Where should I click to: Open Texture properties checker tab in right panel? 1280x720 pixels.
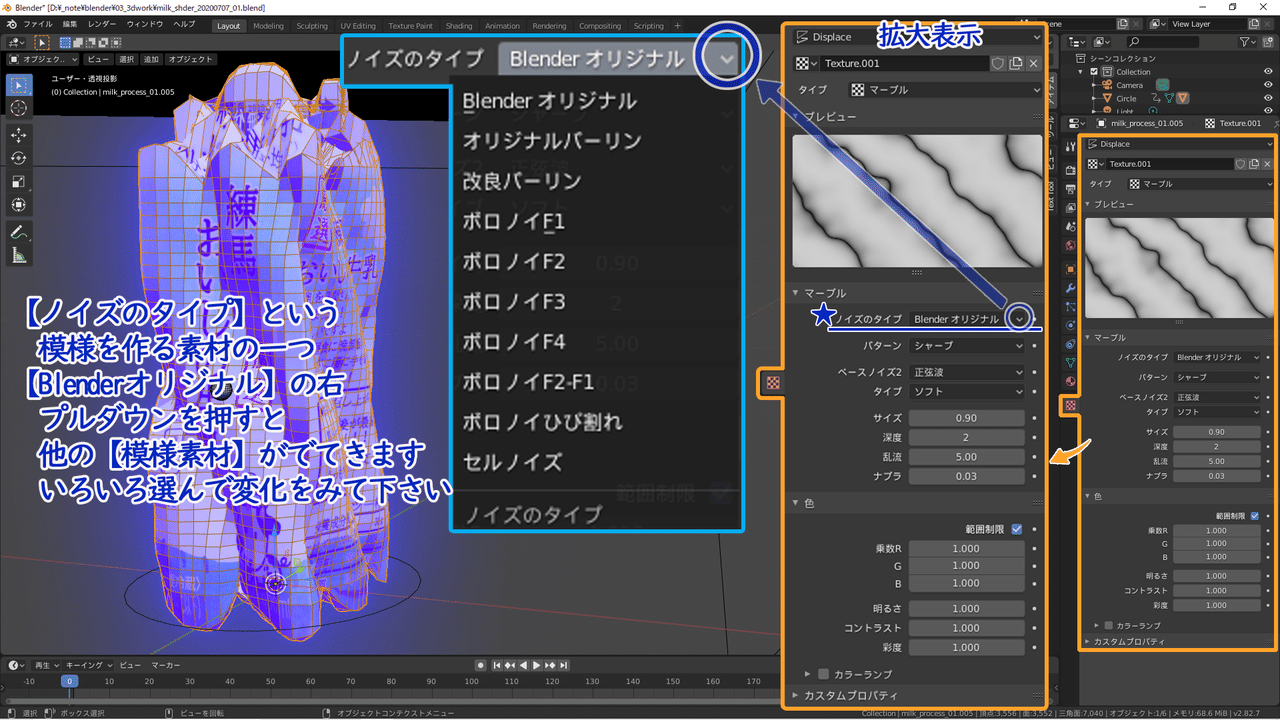click(x=1070, y=404)
